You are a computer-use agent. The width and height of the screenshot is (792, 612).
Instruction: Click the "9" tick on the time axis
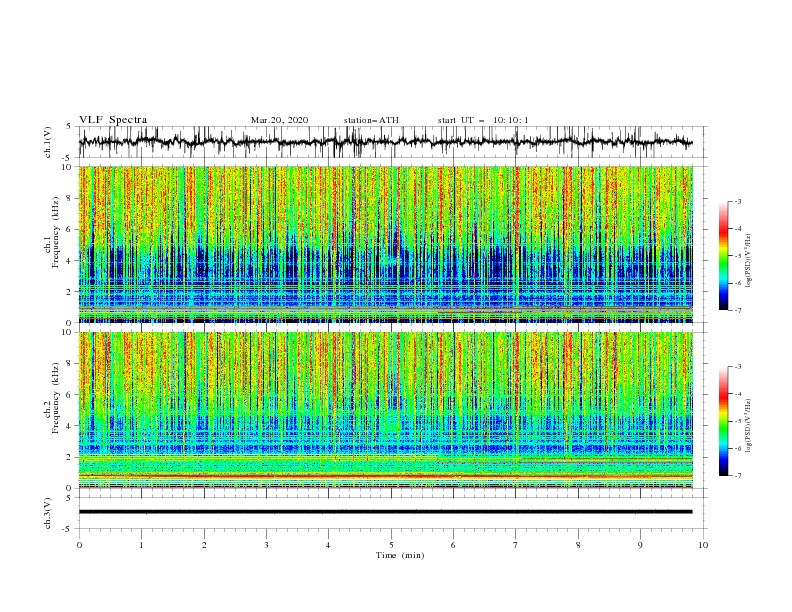640,545
